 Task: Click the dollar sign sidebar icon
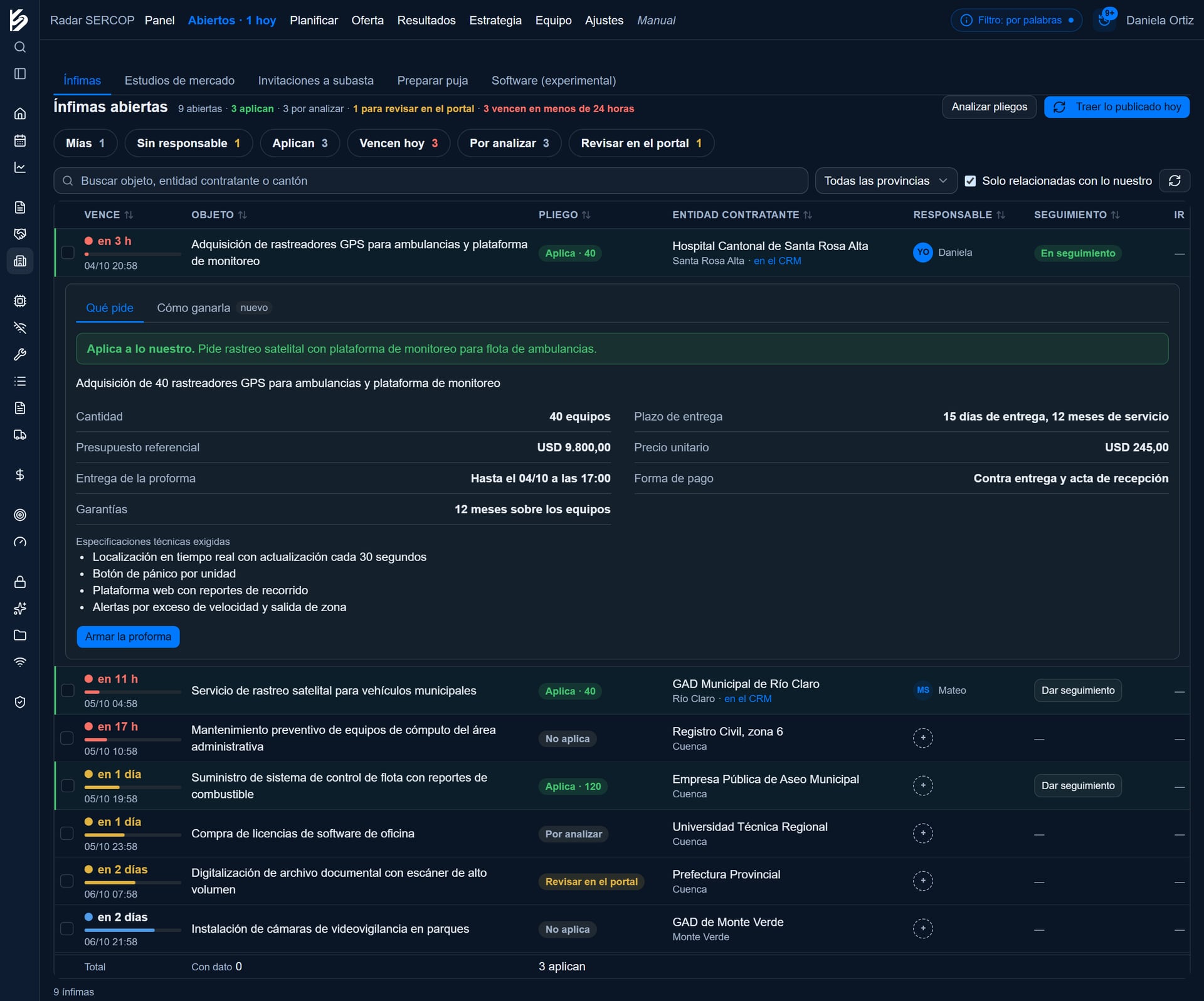20,475
